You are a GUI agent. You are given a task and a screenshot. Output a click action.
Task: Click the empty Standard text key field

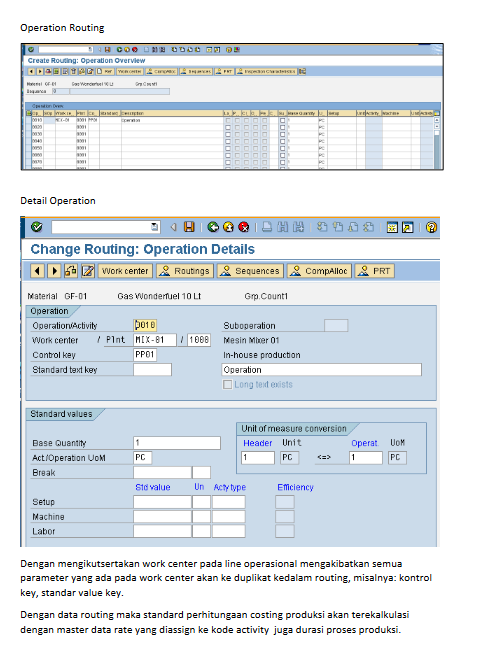pos(152,370)
